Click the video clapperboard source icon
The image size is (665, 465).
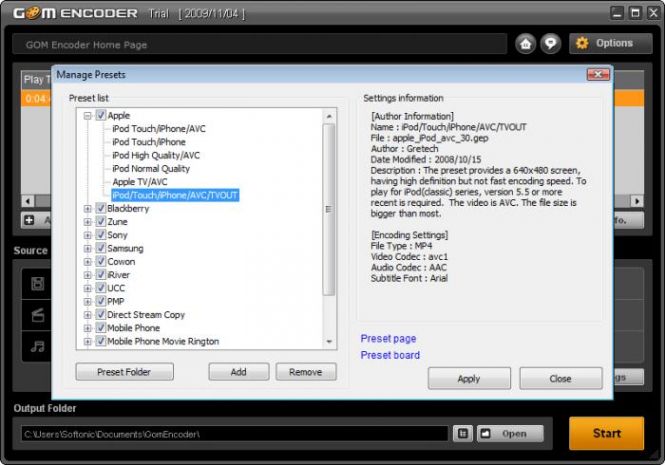[x=38, y=315]
